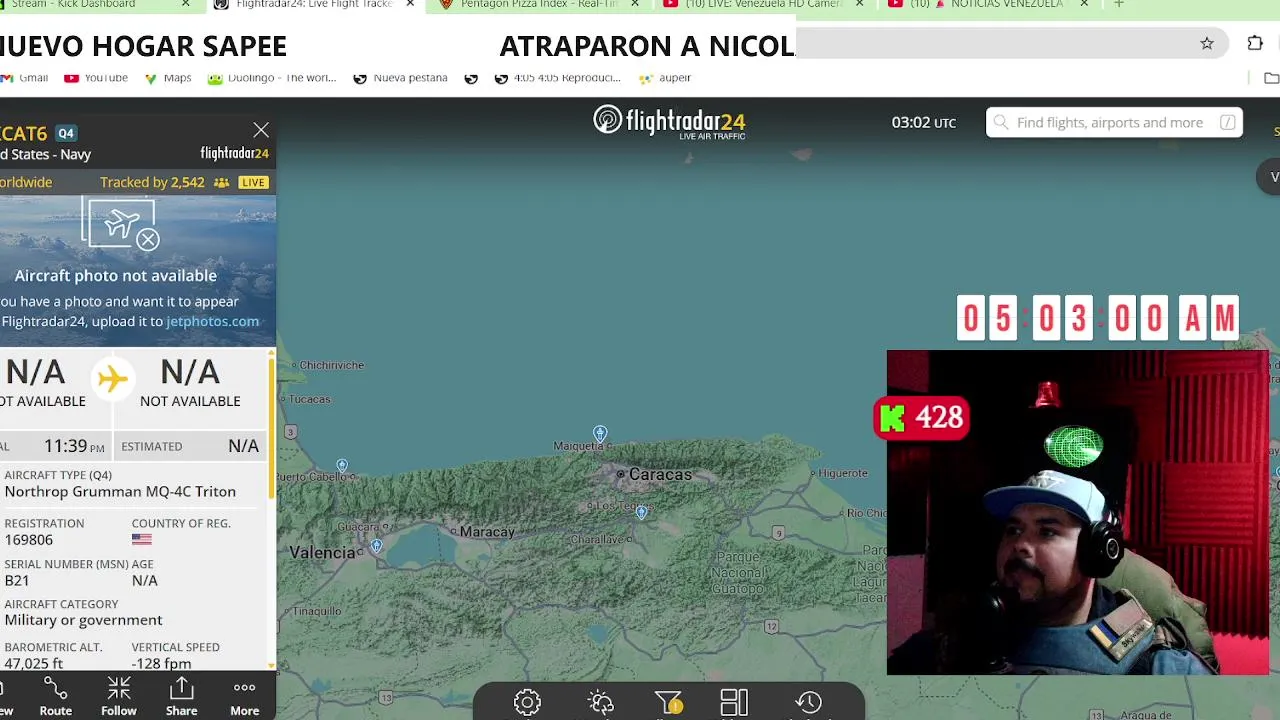
Task: Focus the Find flights search field
Action: [x=1114, y=122]
